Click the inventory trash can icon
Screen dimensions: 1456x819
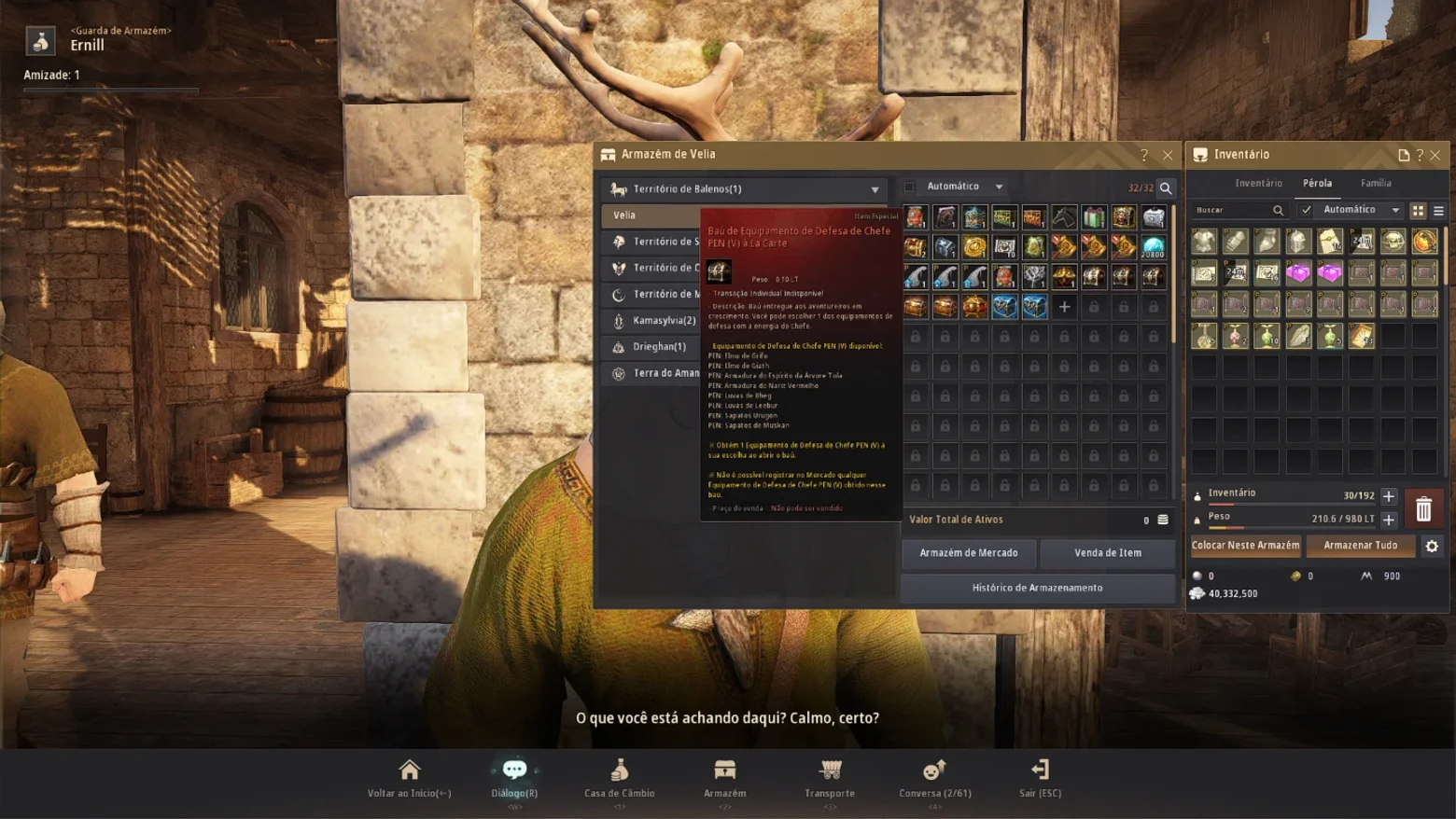(1423, 508)
